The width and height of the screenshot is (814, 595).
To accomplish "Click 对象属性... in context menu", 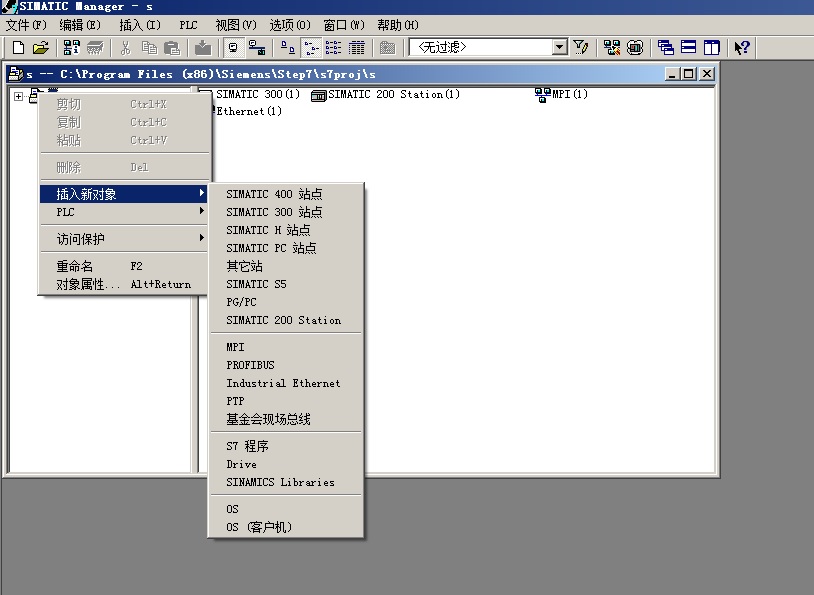I will coord(88,284).
